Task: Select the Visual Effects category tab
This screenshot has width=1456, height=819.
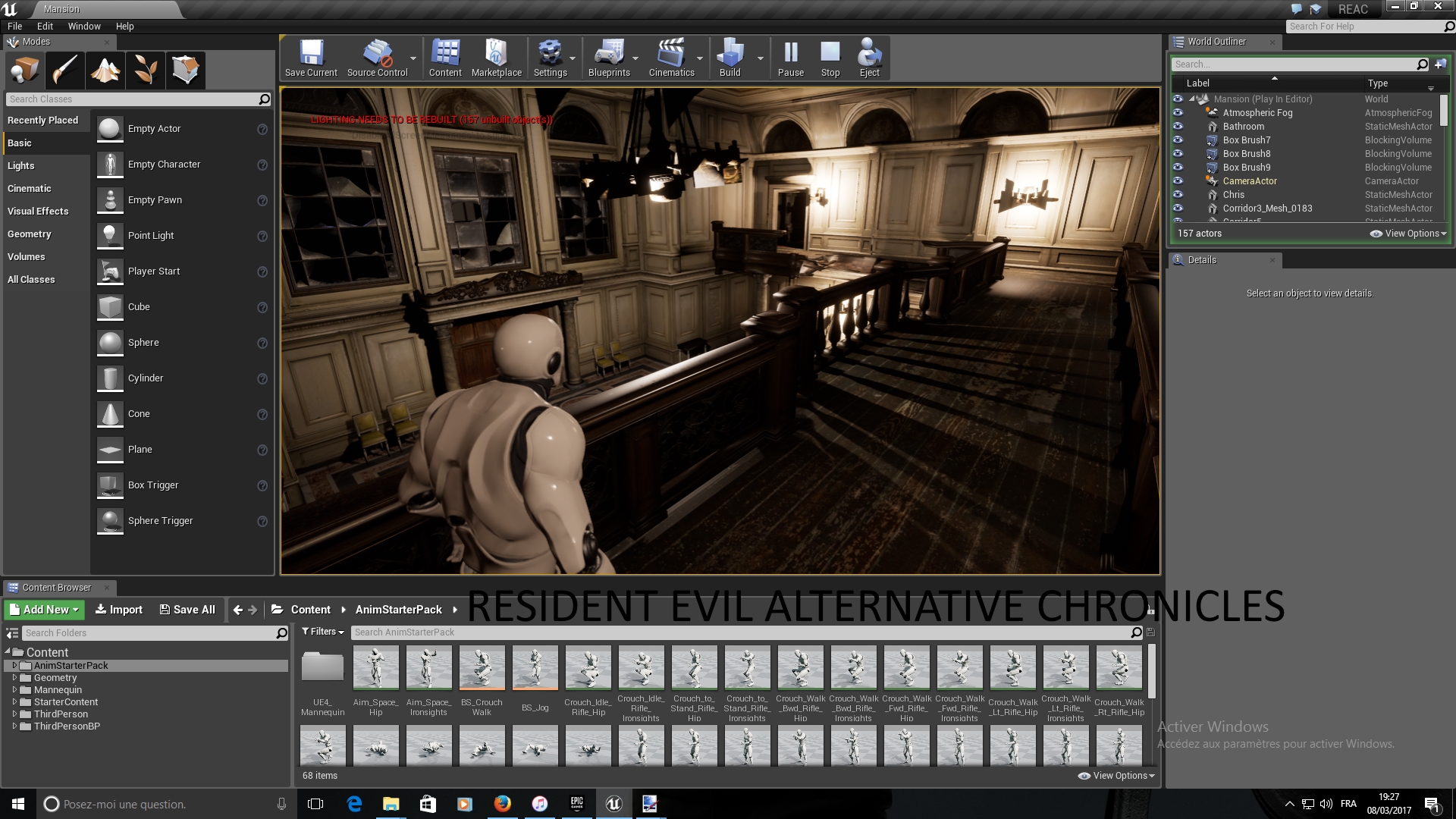Action: [46, 212]
